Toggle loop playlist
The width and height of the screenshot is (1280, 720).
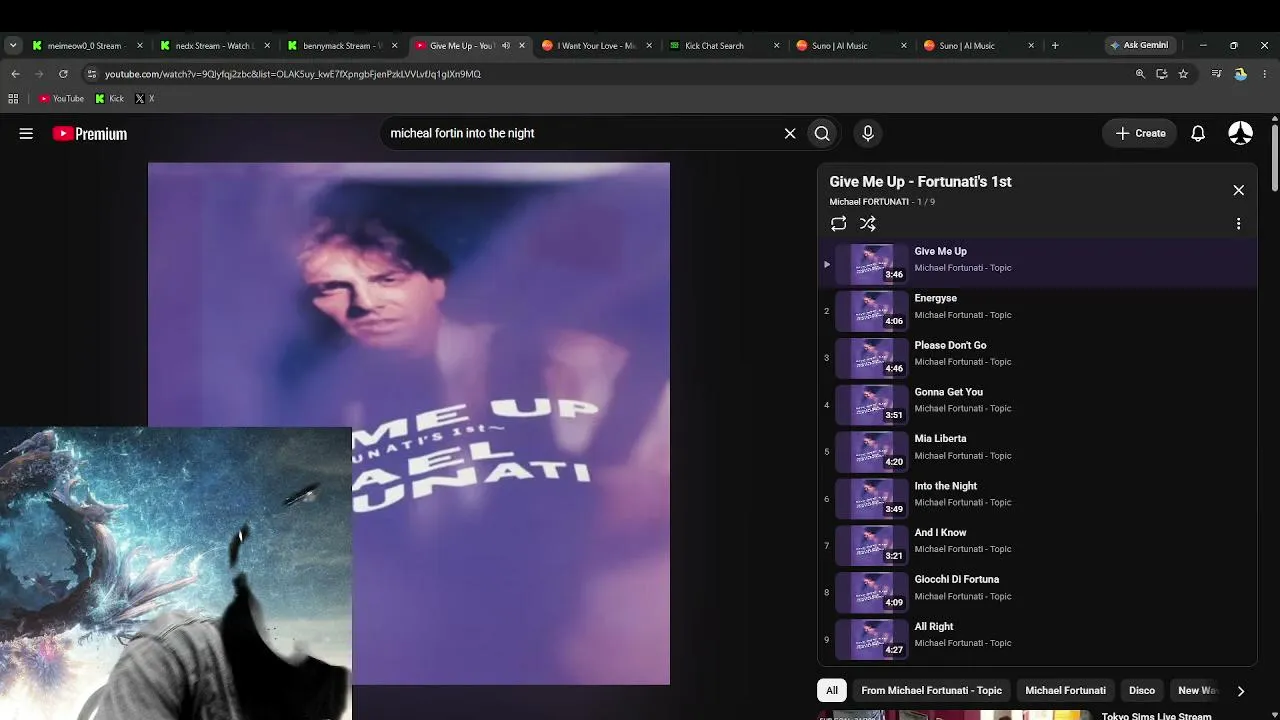(x=839, y=224)
